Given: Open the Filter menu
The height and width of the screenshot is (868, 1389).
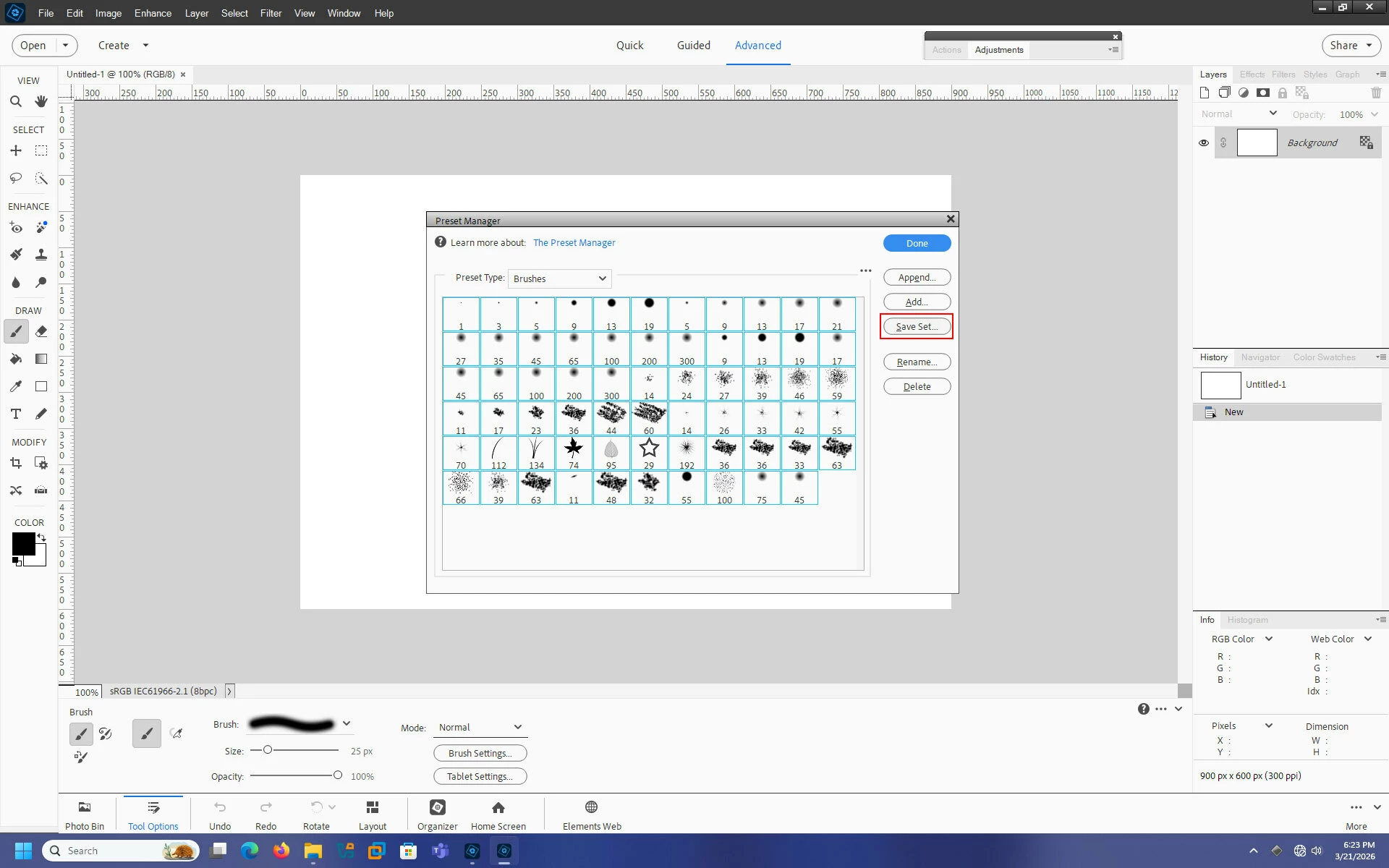Looking at the screenshot, I should [x=271, y=13].
